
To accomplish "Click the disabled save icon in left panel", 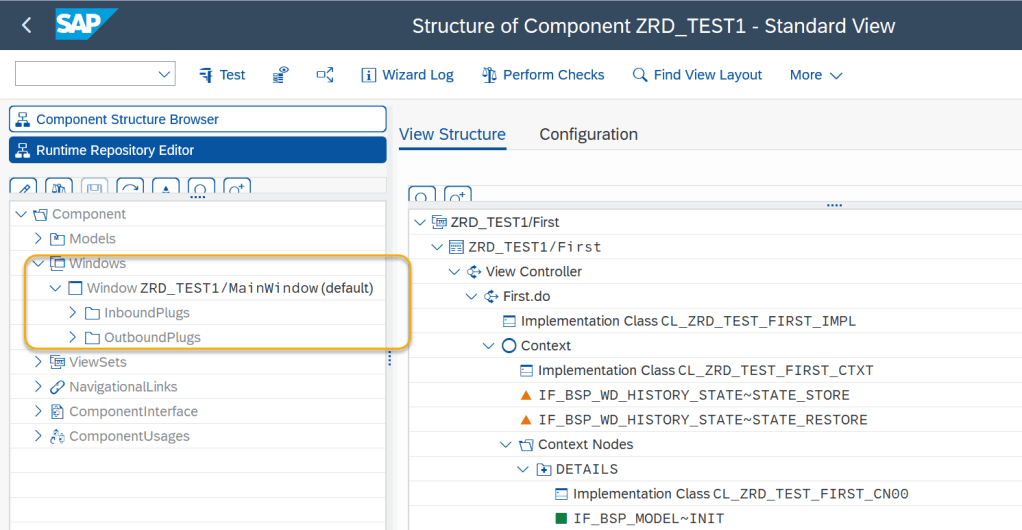I will [95, 189].
